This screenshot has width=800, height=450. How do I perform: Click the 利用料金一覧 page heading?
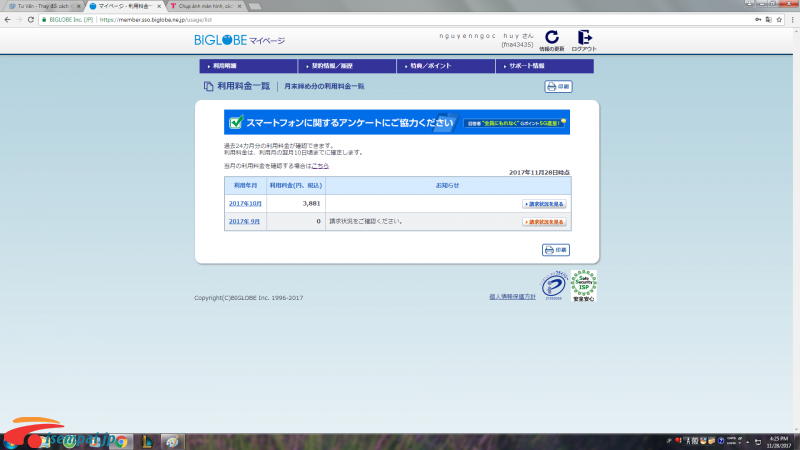243,86
